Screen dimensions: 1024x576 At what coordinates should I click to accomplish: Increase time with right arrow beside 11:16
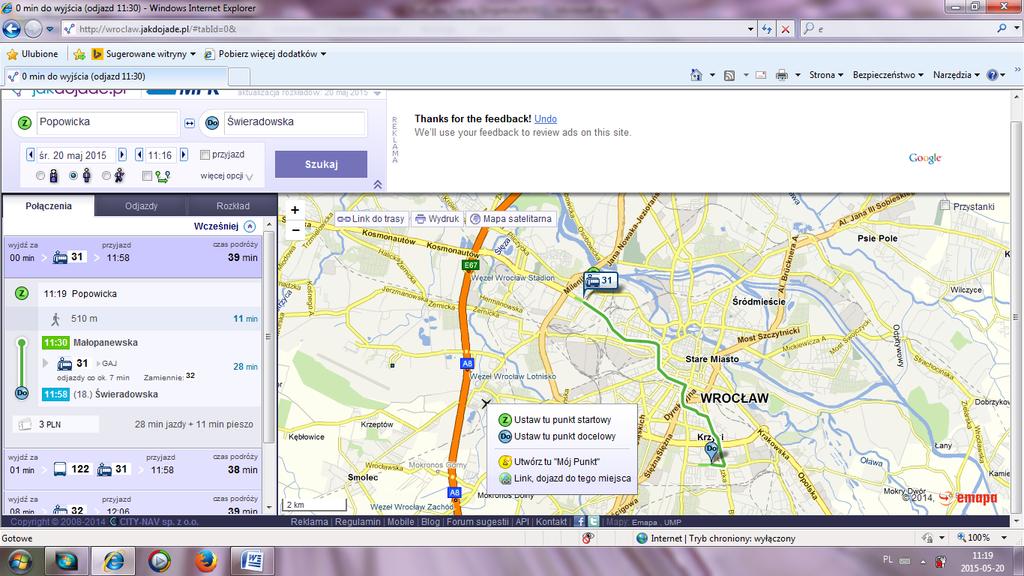click(184, 155)
